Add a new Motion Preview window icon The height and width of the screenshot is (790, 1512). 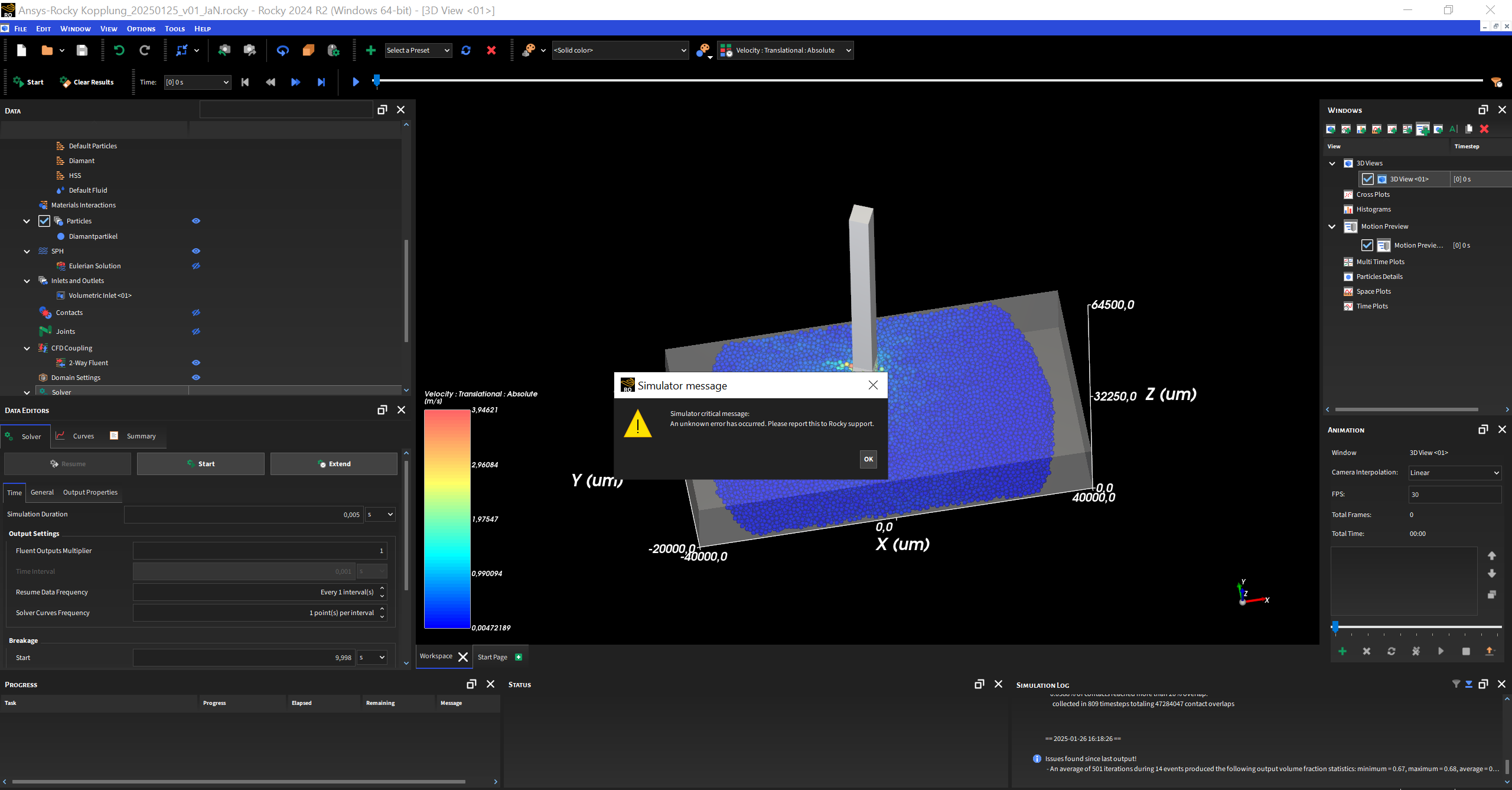[x=1423, y=129]
